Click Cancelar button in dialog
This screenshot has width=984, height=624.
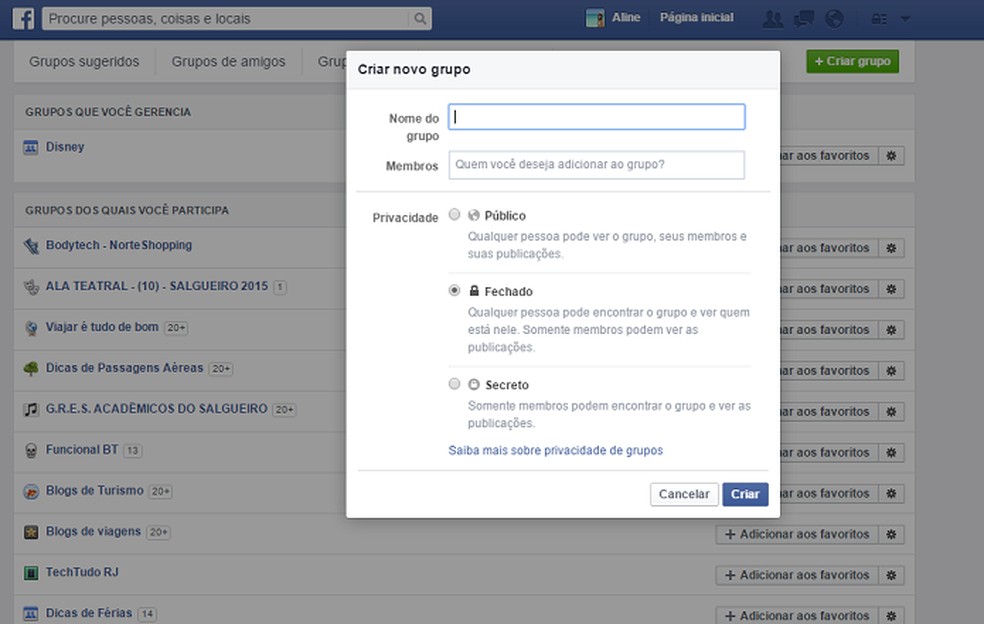tap(684, 494)
